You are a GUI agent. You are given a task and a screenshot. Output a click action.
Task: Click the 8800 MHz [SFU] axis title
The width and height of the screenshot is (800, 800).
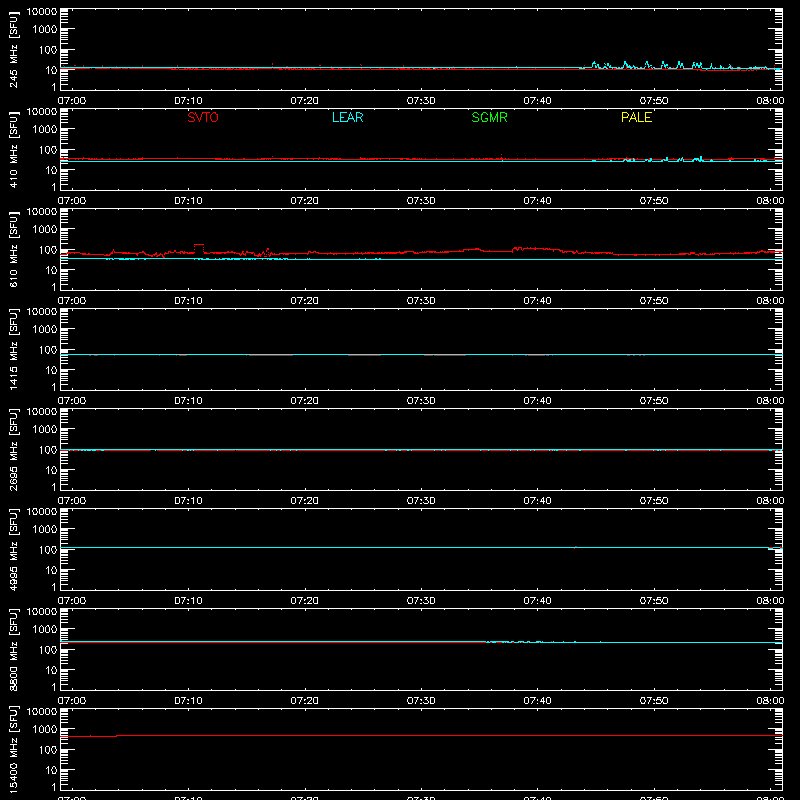click(x=13, y=649)
